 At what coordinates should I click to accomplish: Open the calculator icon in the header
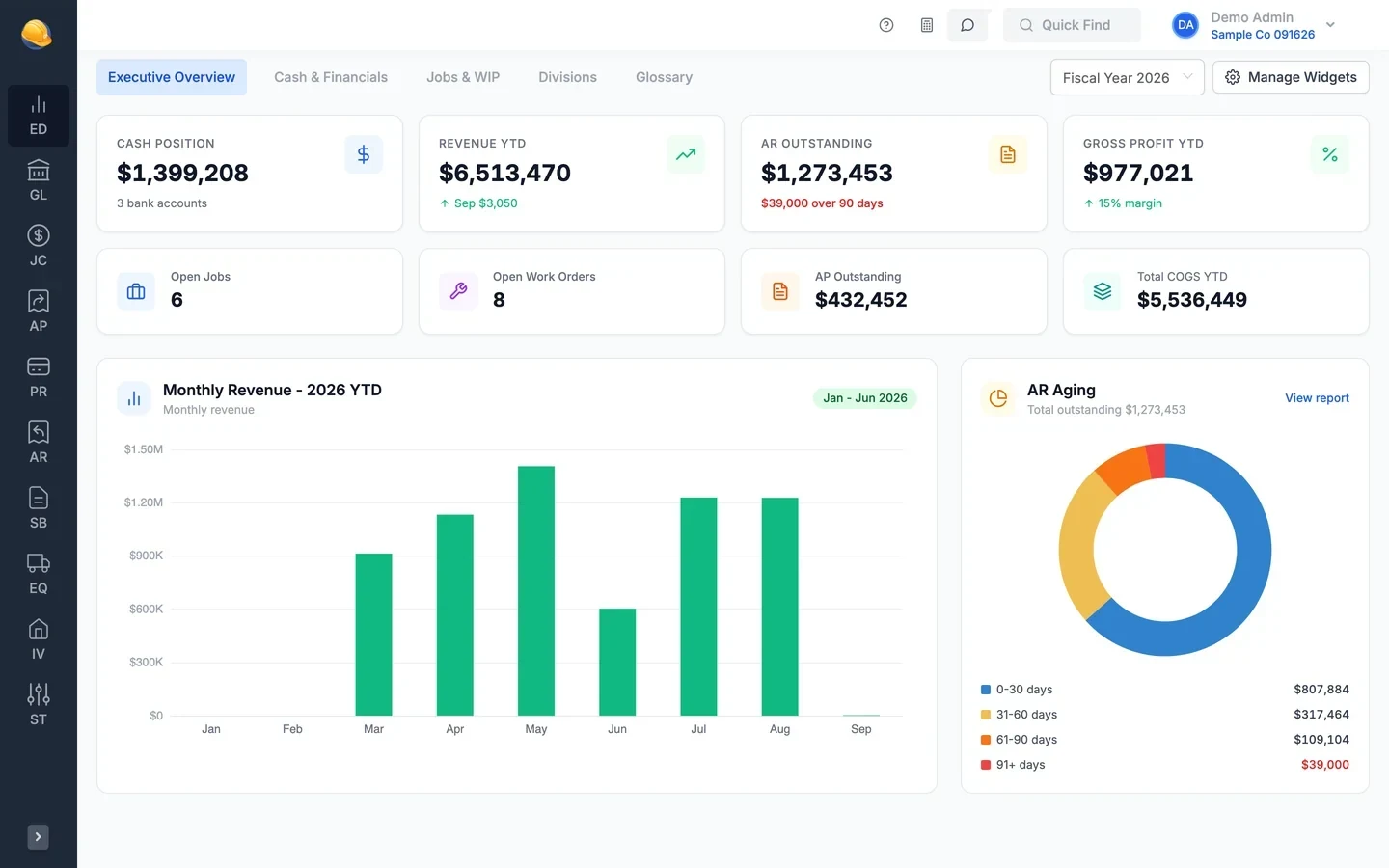pyautogui.click(x=927, y=25)
